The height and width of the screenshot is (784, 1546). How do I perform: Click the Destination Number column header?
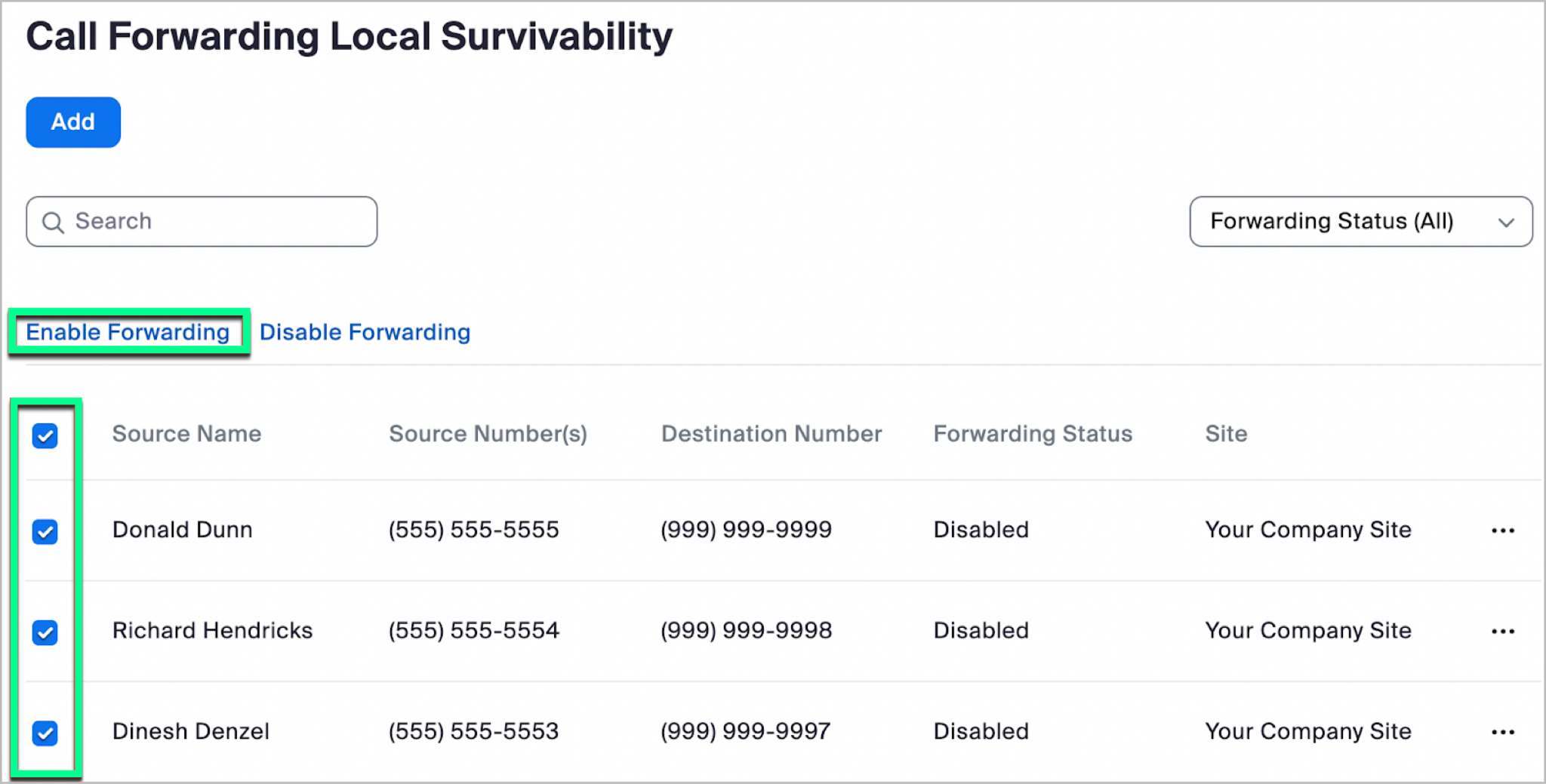[x=771, y=434]
